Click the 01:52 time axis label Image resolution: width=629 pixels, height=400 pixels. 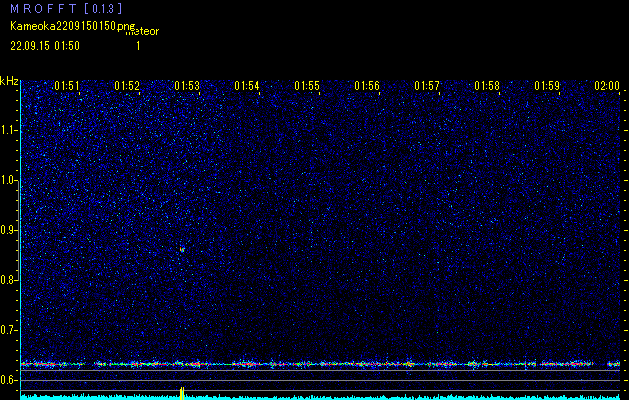point(127,85)
